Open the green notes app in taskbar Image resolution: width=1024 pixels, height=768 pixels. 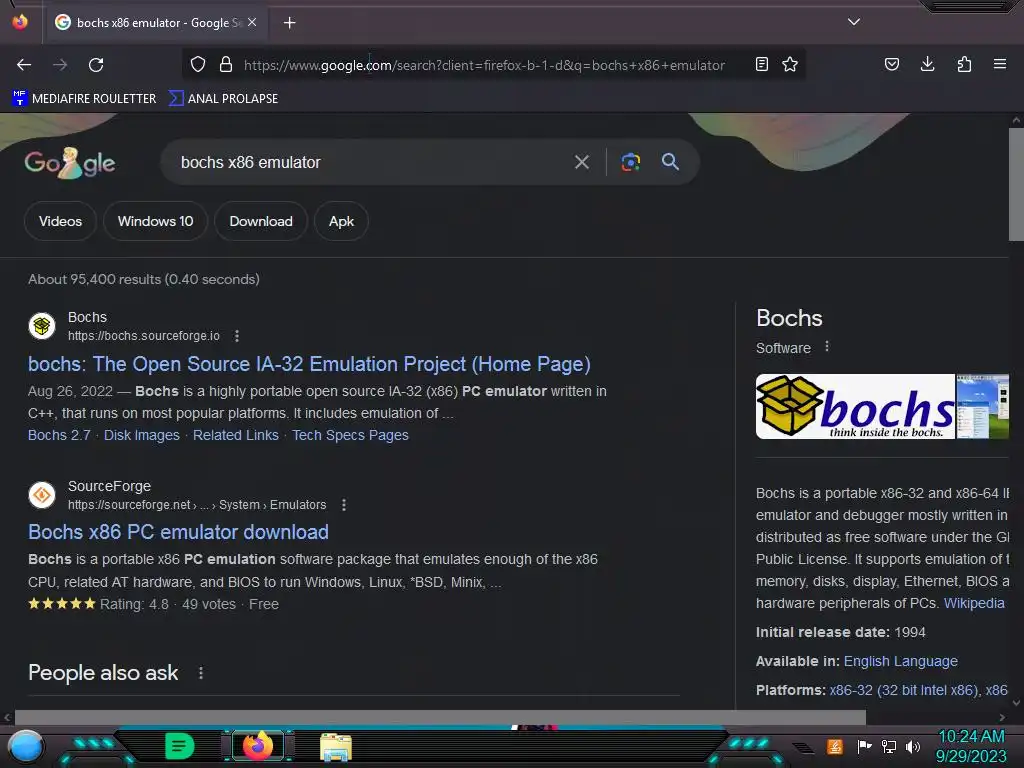coord(179,746)
